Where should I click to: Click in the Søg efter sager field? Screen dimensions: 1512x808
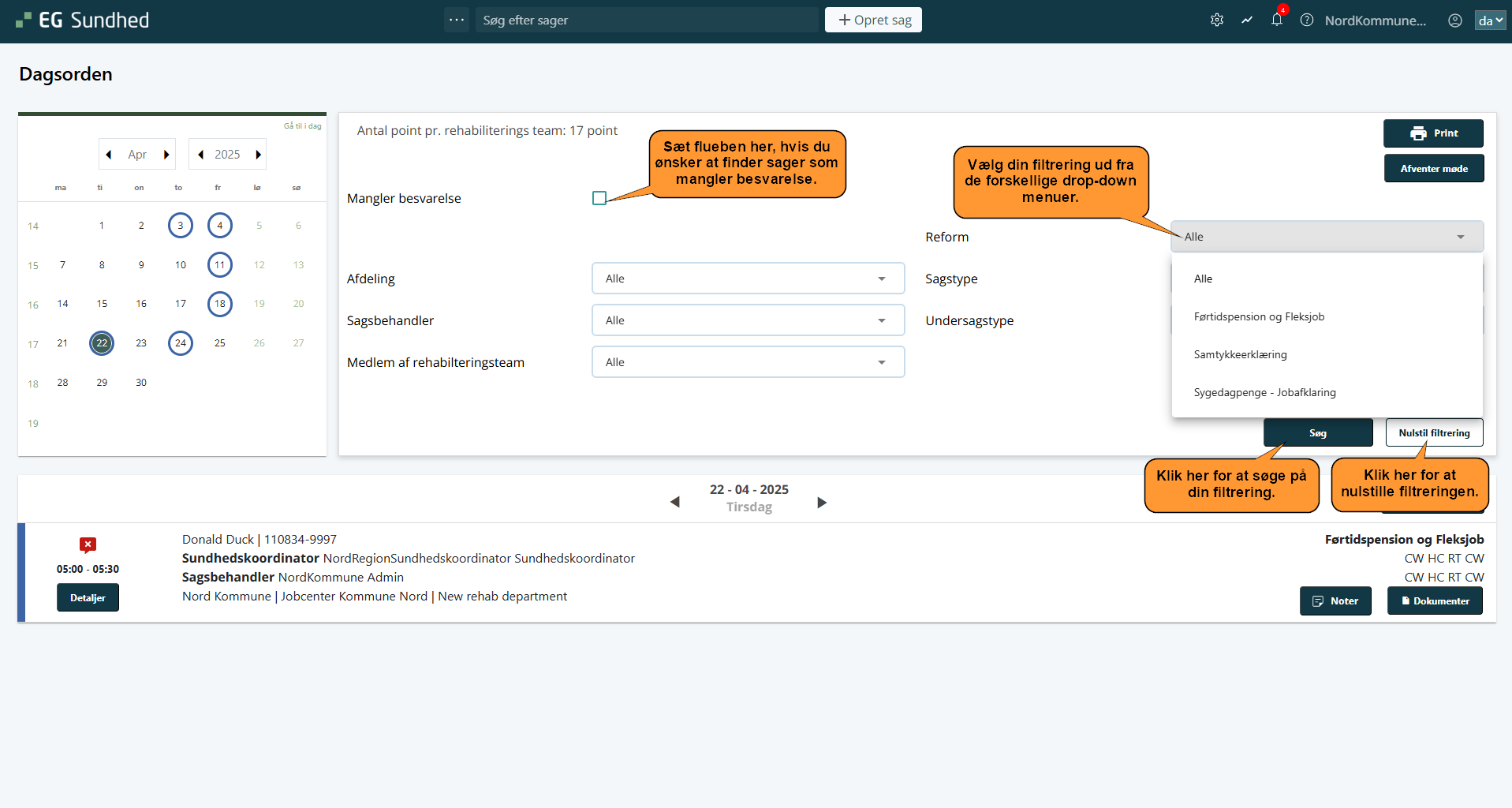[647, 21]
